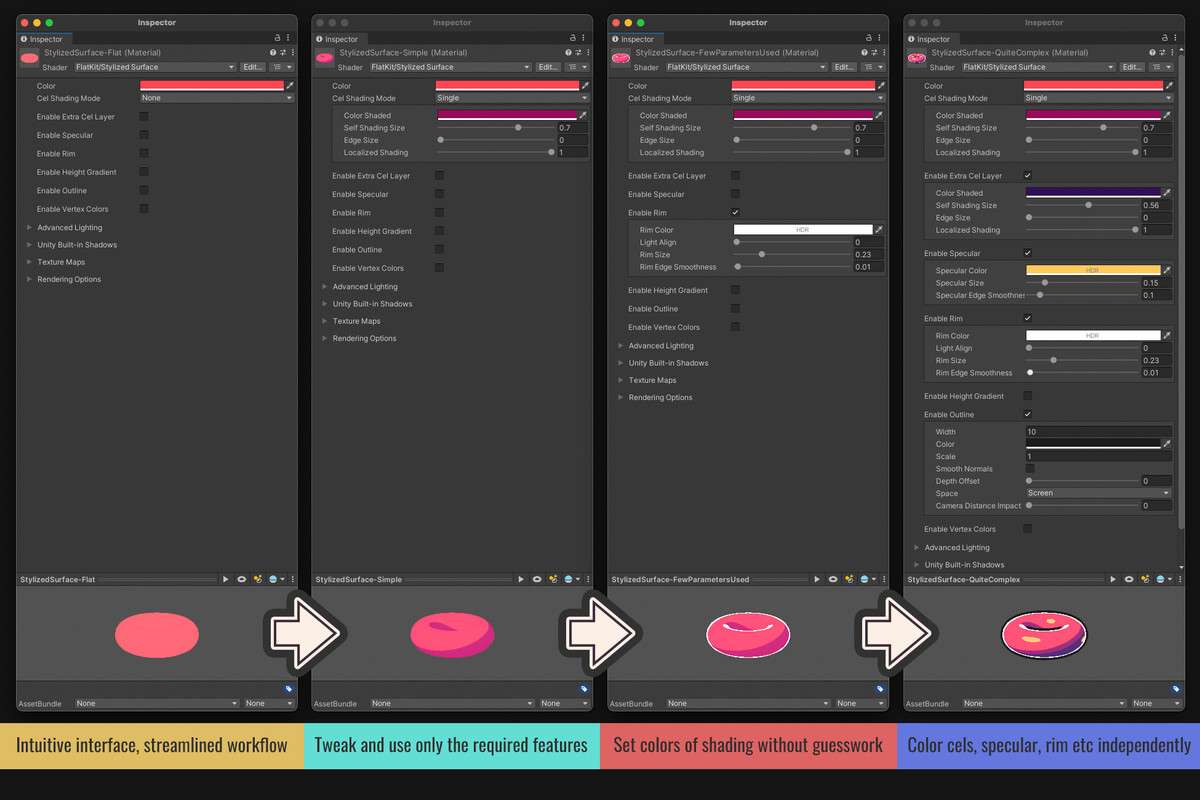Viewport: 1200px width, 800px height.
Task: Open help icon for StylizedSurface-Flat material
Action: click(x=272, y=52)
